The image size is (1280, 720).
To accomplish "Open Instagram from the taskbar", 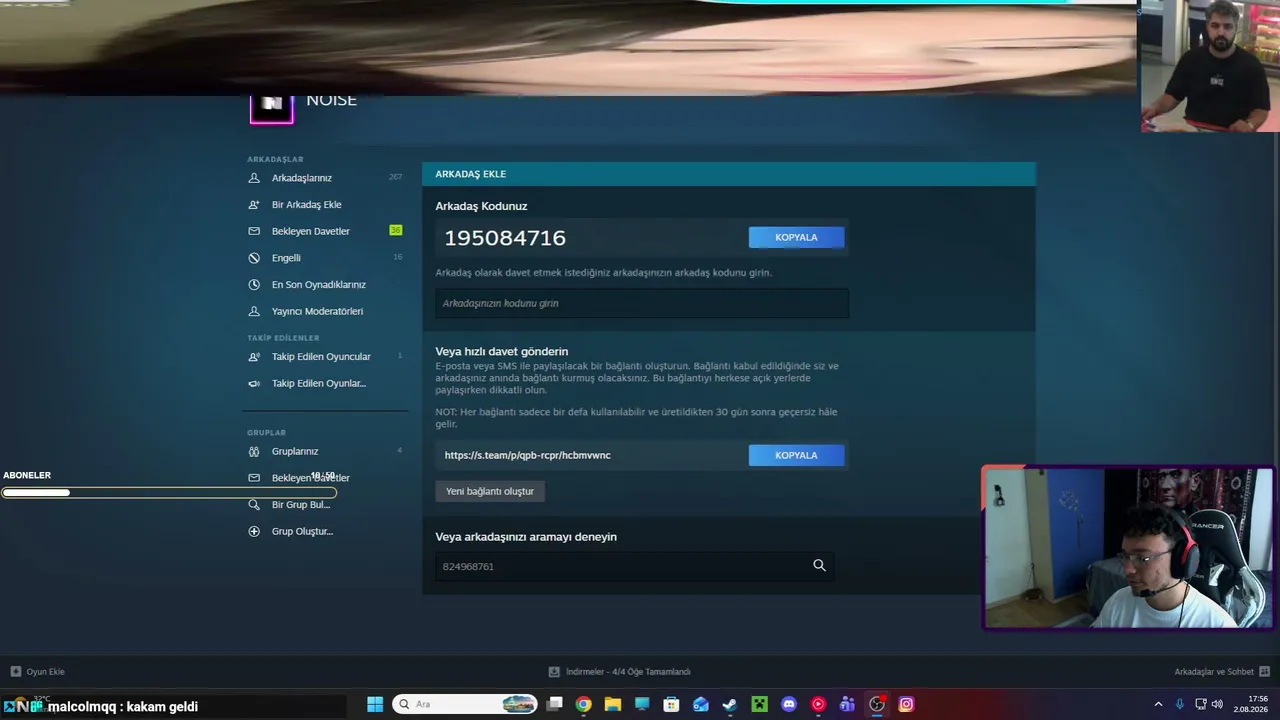I will 906,704.
